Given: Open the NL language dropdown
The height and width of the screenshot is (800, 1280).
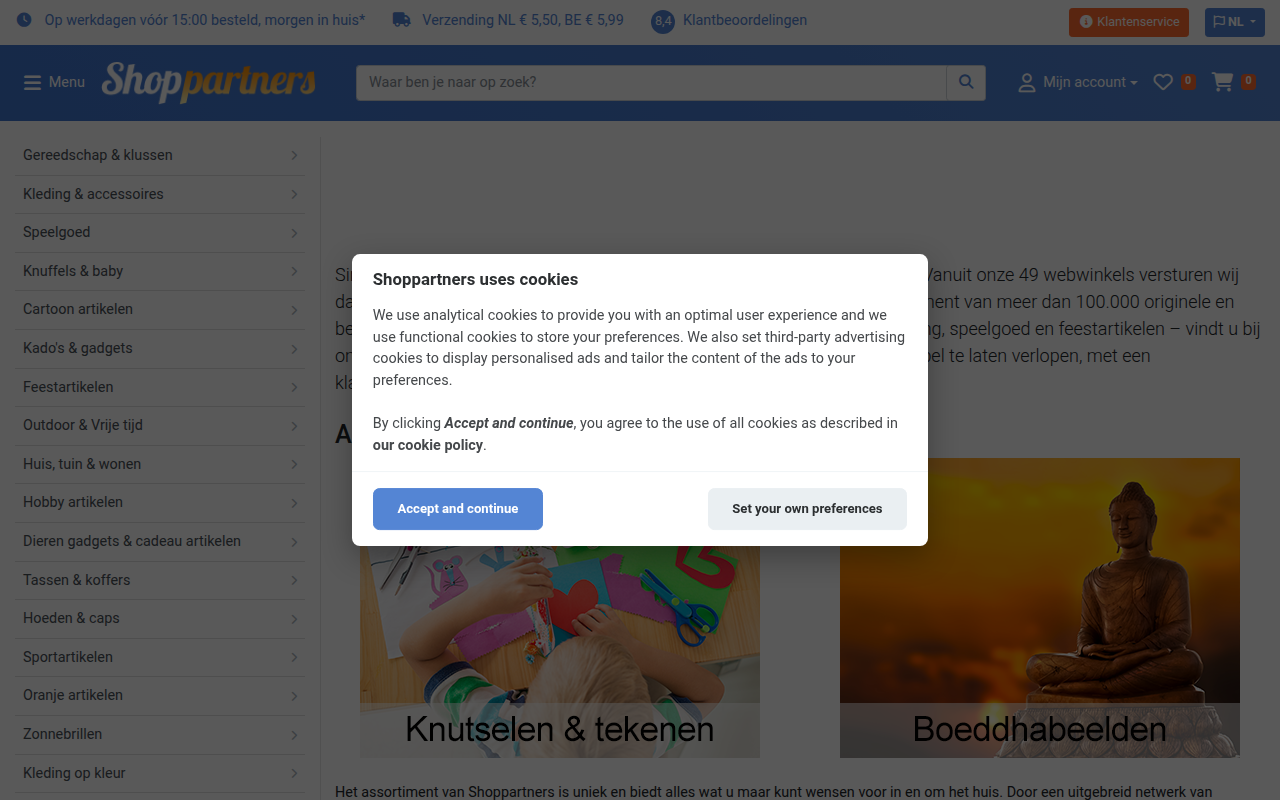Looking at the screenshot, I should click(1235, 22).
